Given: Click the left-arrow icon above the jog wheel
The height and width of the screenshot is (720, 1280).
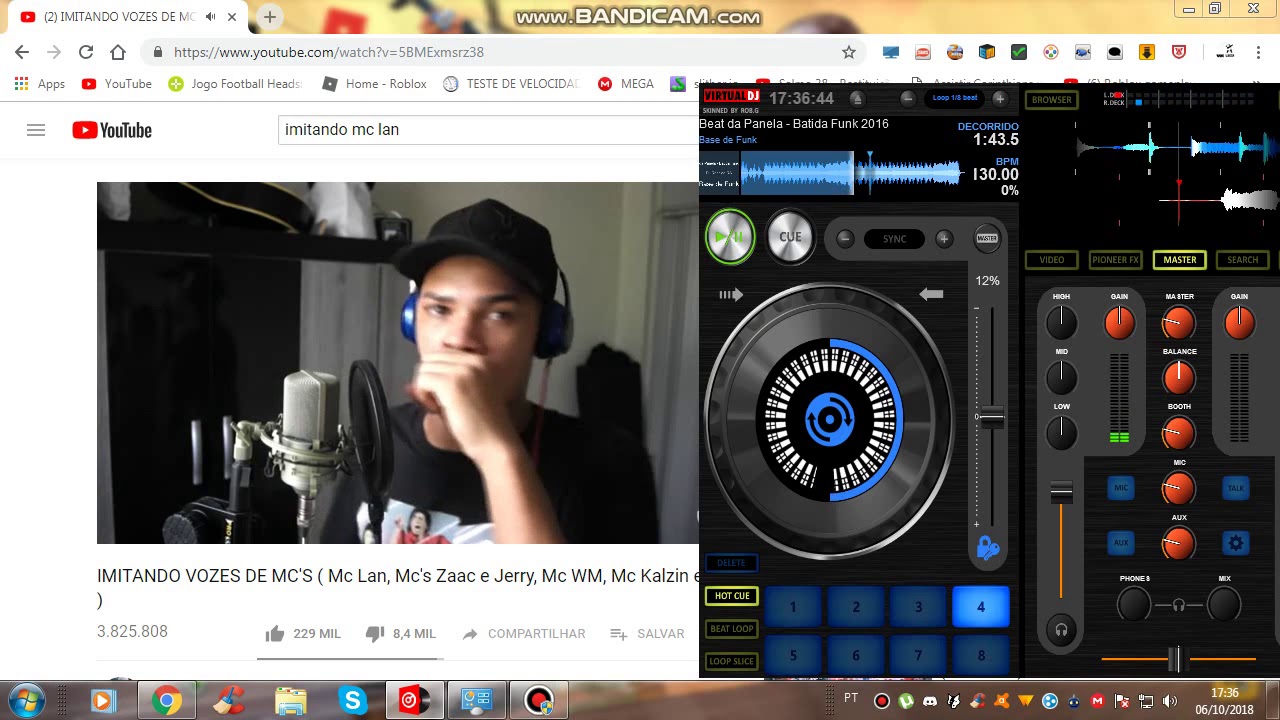Looking at the screenshot, I should tap(931, 294).
